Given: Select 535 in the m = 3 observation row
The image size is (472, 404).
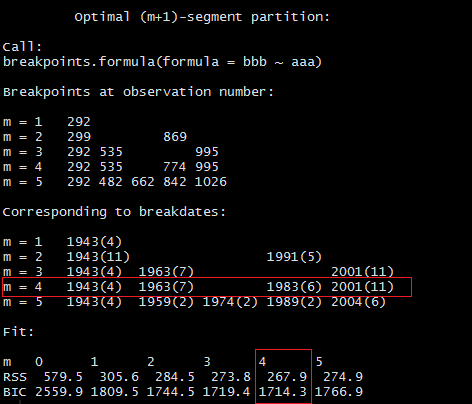Looking at the screenshot, I should pos(111,152).
